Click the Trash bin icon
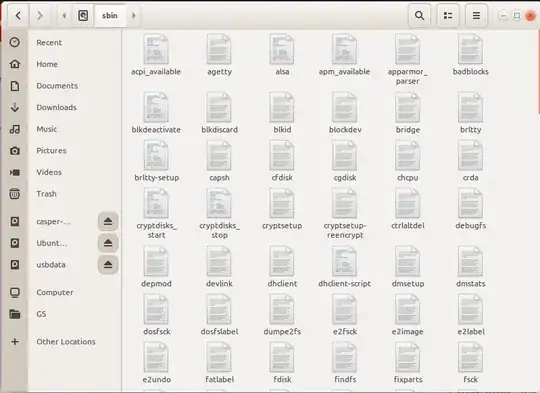Image resolution: width=540 pixels, height=393 pixels. (14, 194)
